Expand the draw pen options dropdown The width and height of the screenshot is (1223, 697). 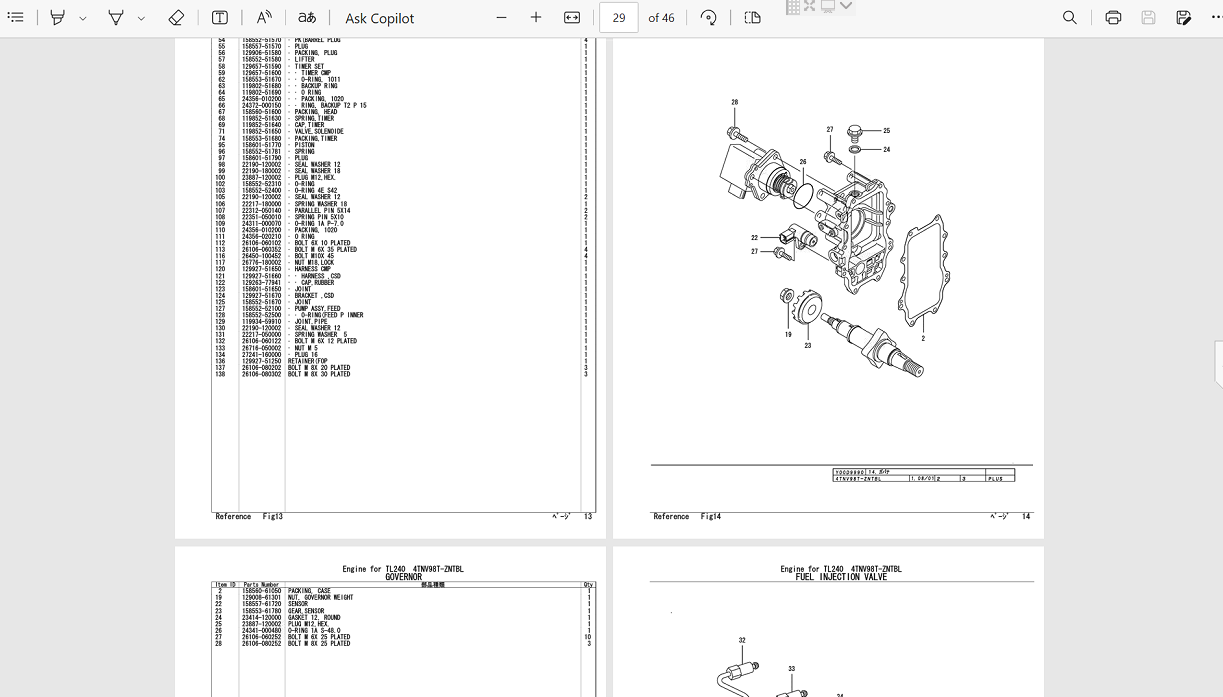pyautogui.click(x=141, y=18)
